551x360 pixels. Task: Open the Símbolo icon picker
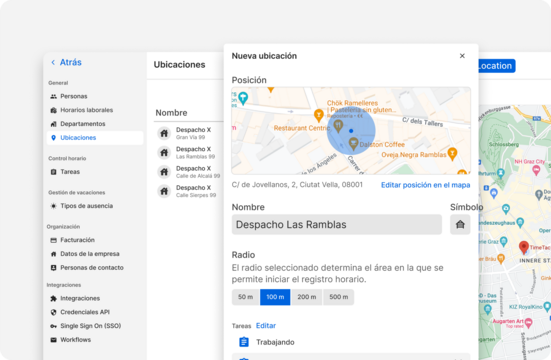460,224
